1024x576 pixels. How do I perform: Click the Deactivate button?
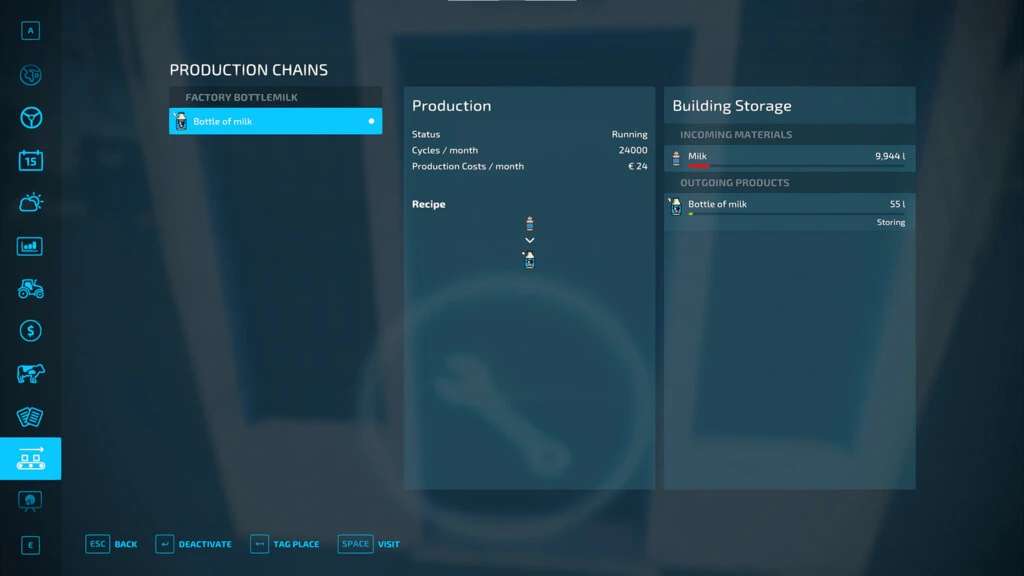pos(194,544)
